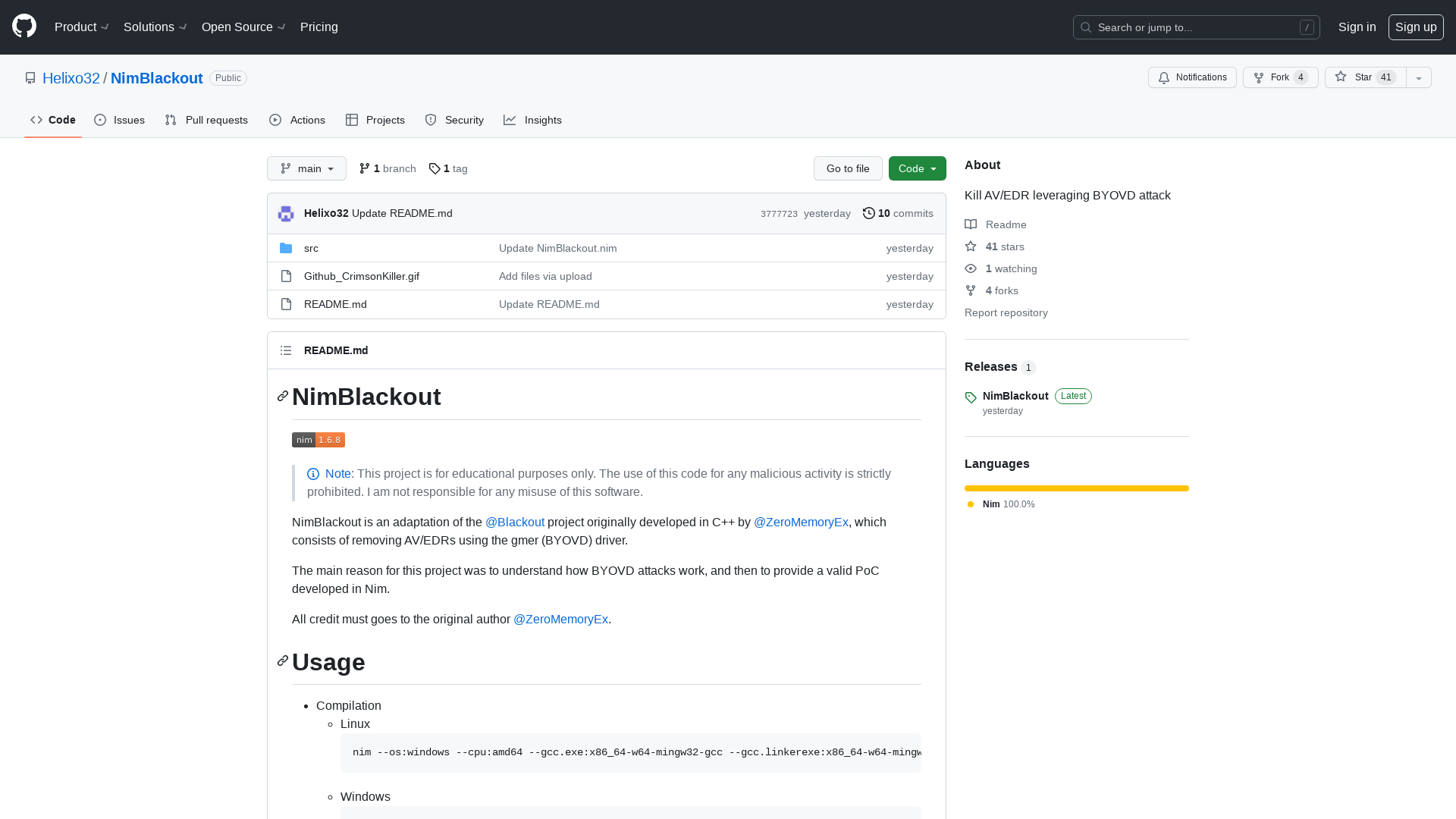Screen dimensions: 1456x819
Task: Click the Sign up button
Action: coord(1416,27)
